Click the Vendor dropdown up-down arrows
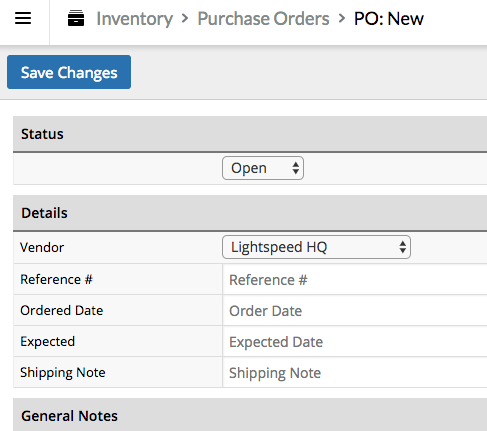Screen dimensions: 487x431 [x=403, y=247]
